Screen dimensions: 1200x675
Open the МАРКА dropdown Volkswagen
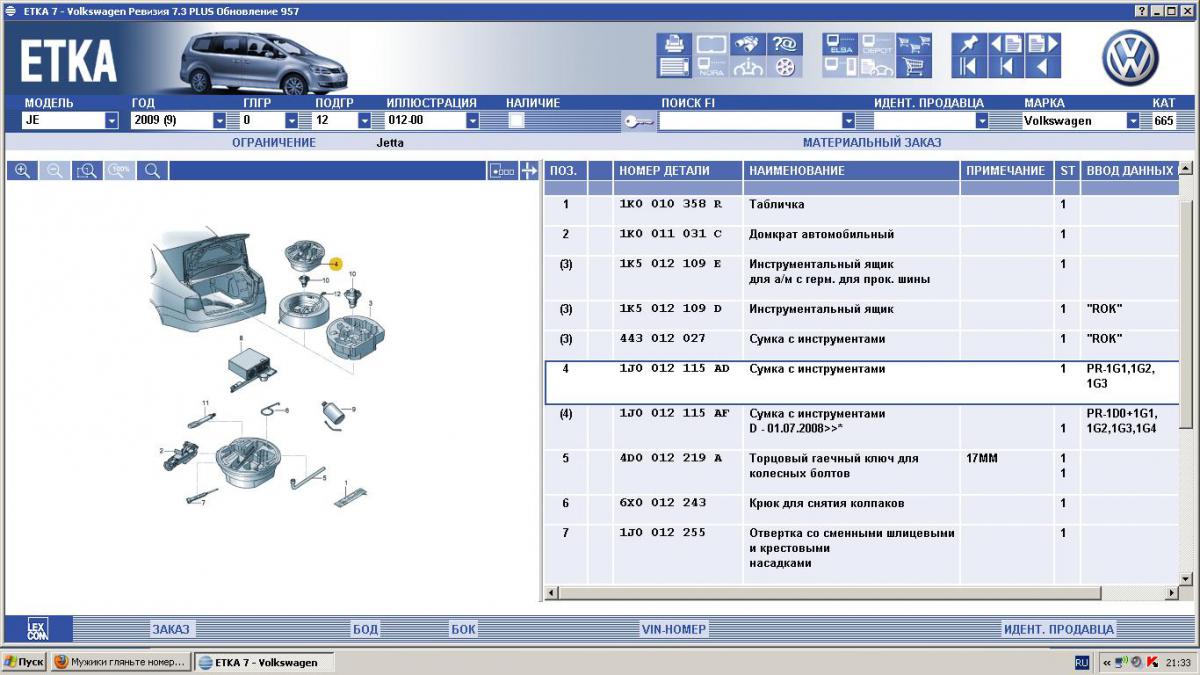(x=1133, y=121)
